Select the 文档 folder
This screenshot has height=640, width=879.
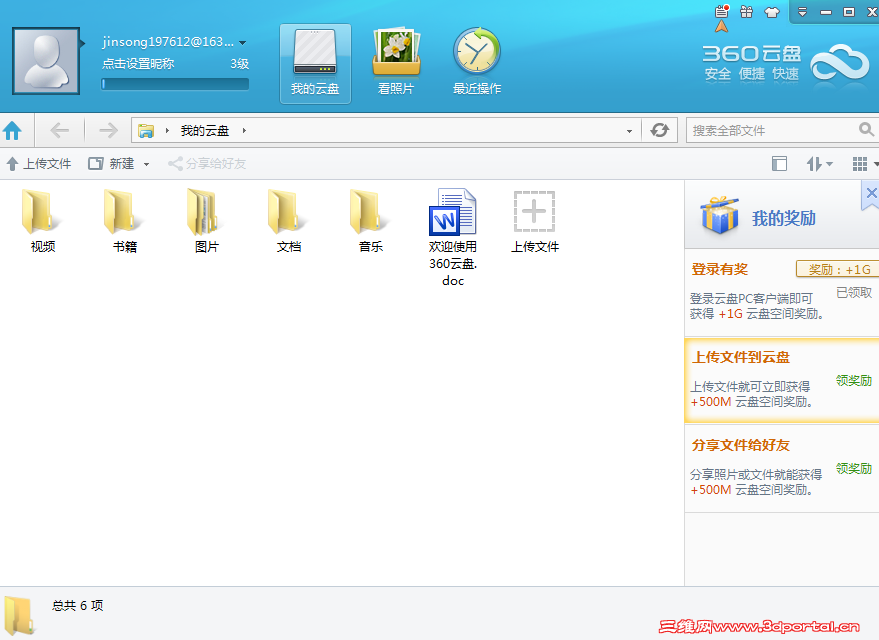(289, 221)
